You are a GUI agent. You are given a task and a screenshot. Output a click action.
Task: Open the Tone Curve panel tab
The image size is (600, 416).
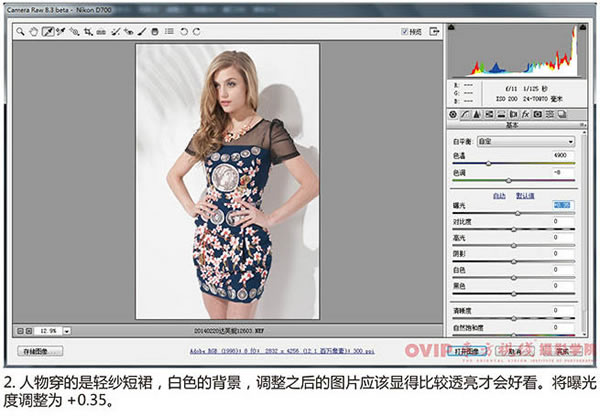[465, 114]
